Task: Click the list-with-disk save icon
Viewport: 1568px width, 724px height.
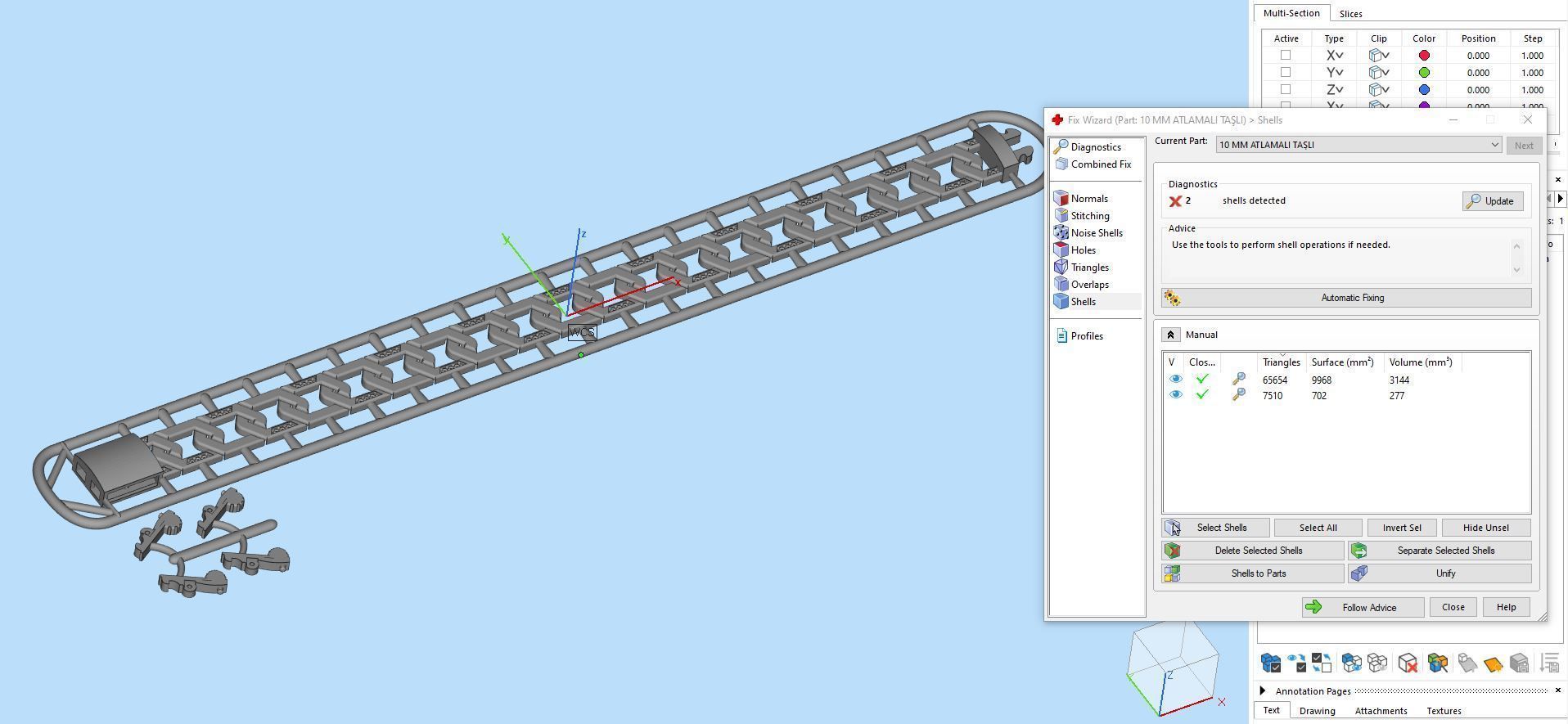Action: tap(1549, 663)
